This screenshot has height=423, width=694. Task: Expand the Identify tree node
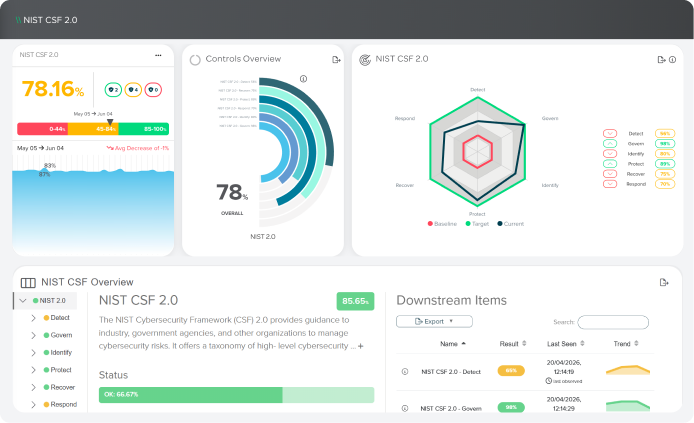coord(33,353)
